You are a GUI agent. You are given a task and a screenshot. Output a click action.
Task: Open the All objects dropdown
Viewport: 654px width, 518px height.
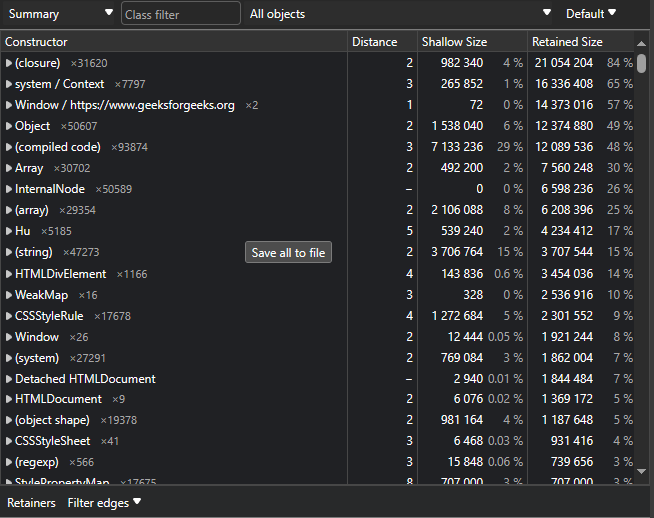coord(400,14)
